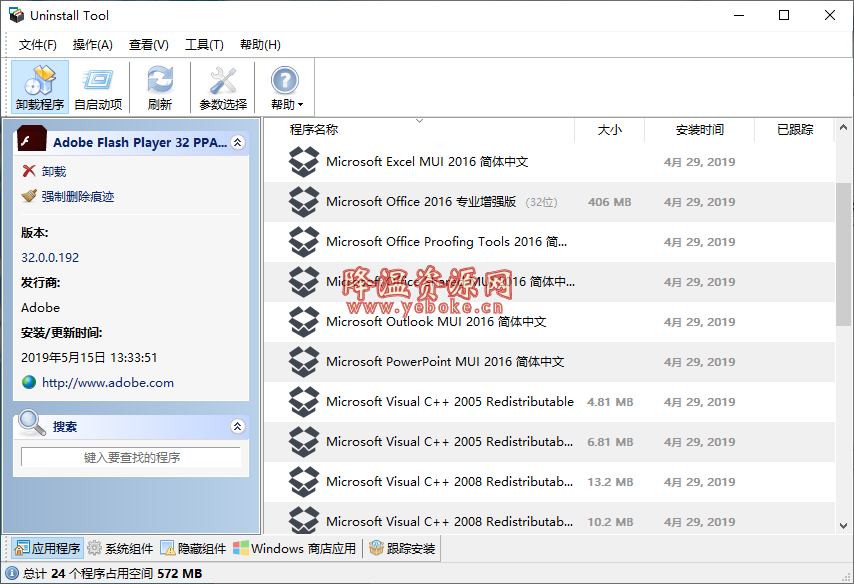Click the icon of the 6.81 MB Visual C++ 2005 row

[303, 442]
